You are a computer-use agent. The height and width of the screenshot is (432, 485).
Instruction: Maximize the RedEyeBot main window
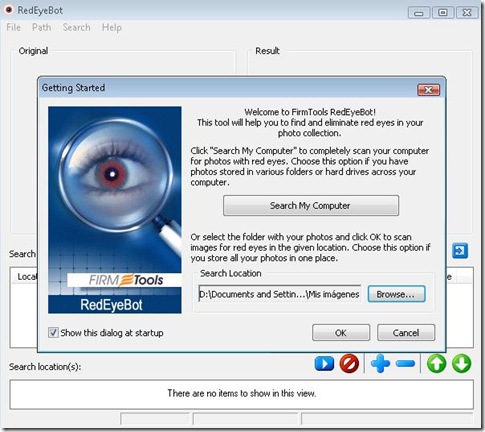(x=443, y=13)
